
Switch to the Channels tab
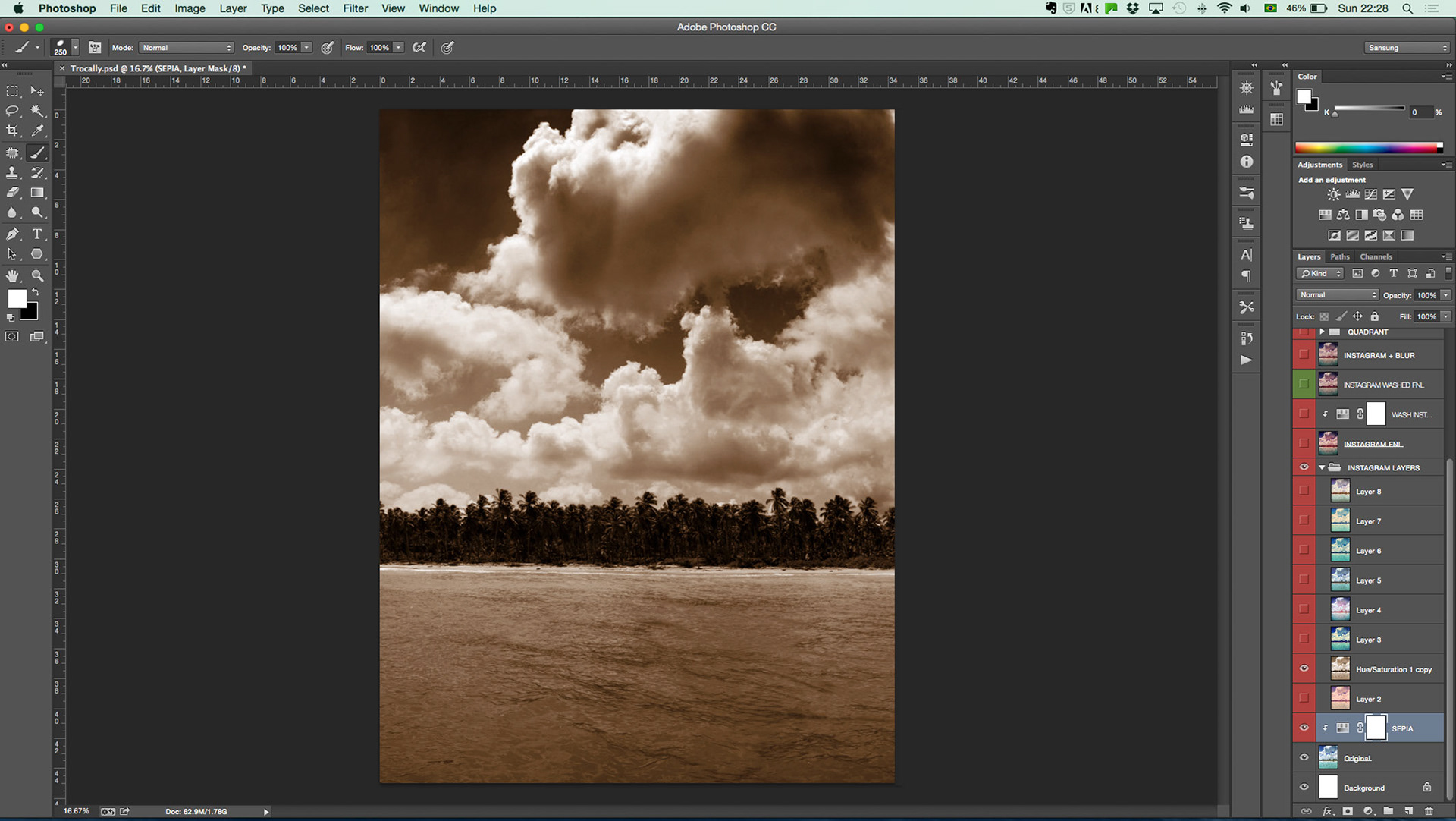pos(1376,256)
